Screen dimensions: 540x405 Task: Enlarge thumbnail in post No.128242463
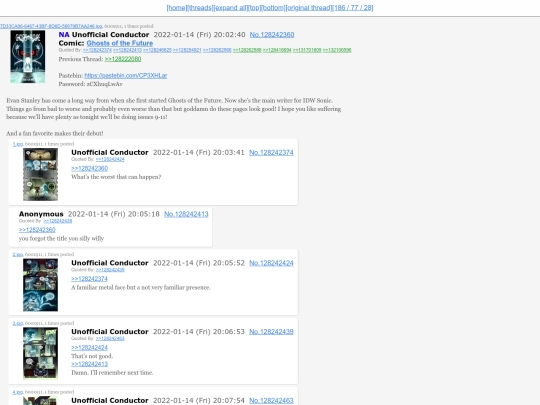(40, 401)
